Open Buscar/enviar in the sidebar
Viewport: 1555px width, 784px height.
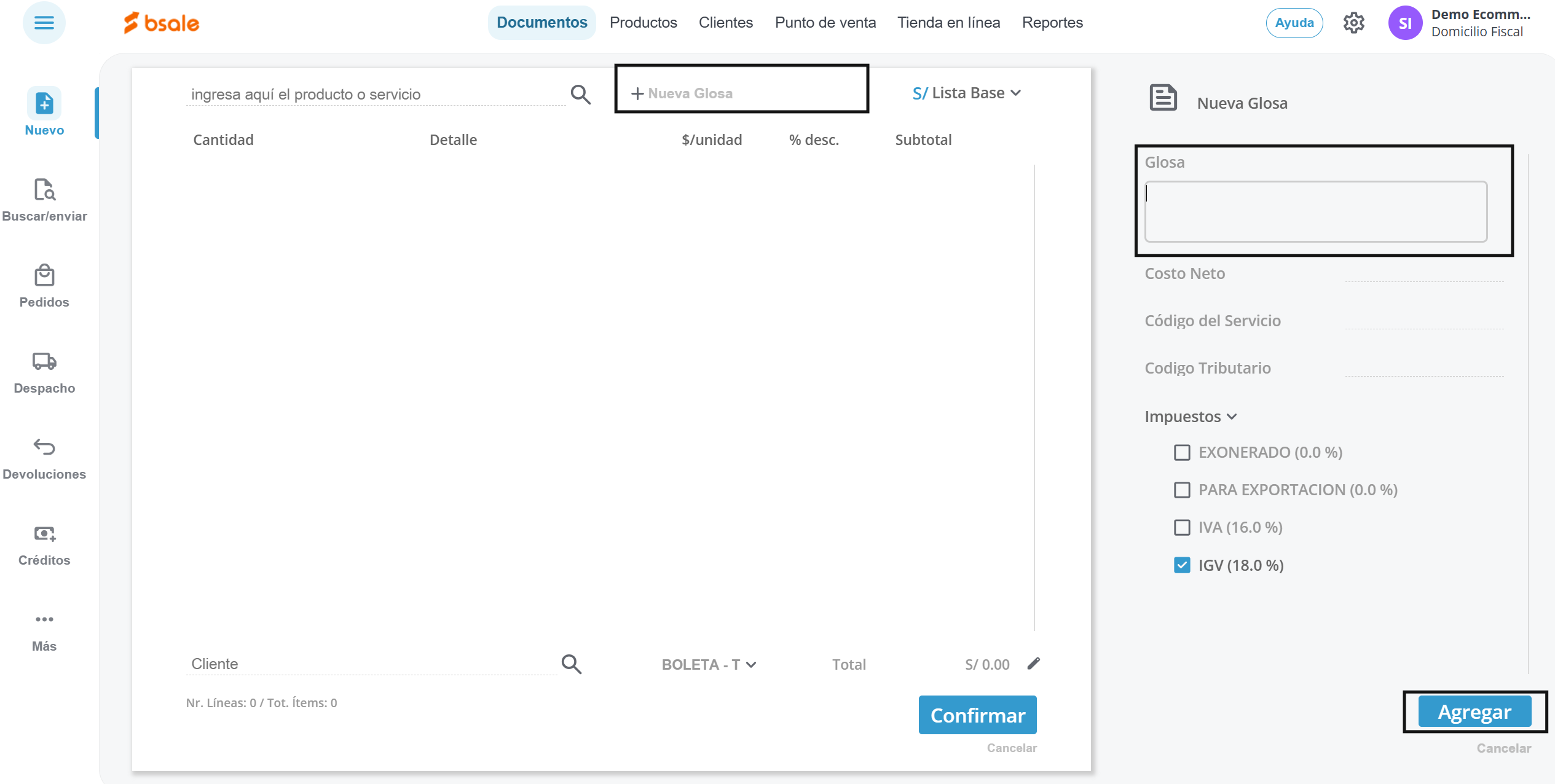pyautogui.click(x=44, y=190)
